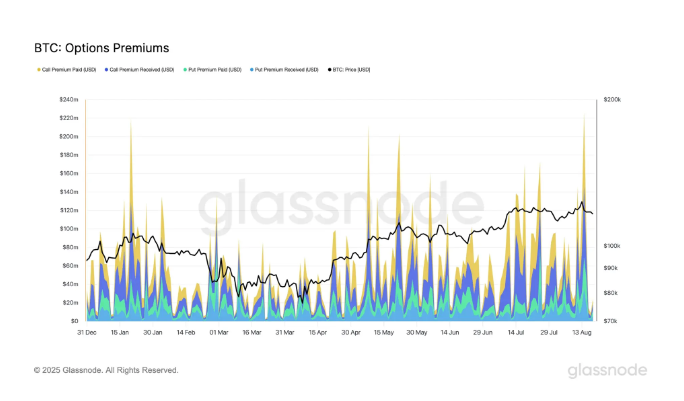Image resolution: width=684 pixels, height=401 pixels.
Task: Click the "29 Jul" date label
Action: tap(549, 332)
